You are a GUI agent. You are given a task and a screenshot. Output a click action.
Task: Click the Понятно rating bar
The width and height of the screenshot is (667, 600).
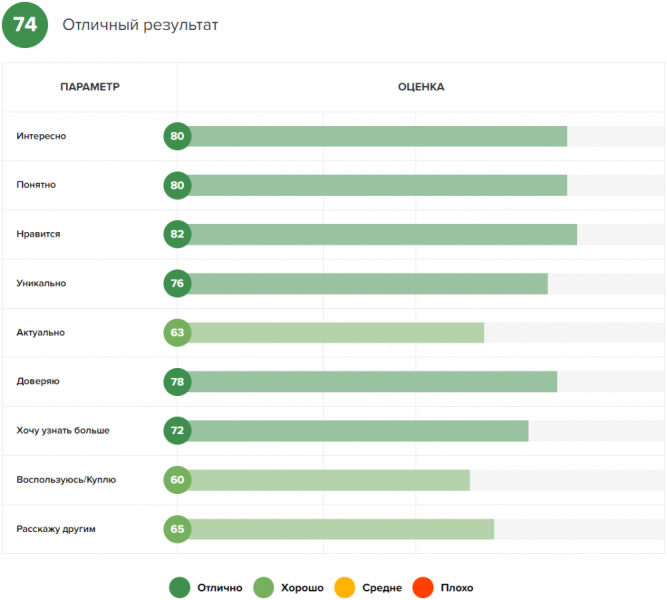(x=377, y=186)
